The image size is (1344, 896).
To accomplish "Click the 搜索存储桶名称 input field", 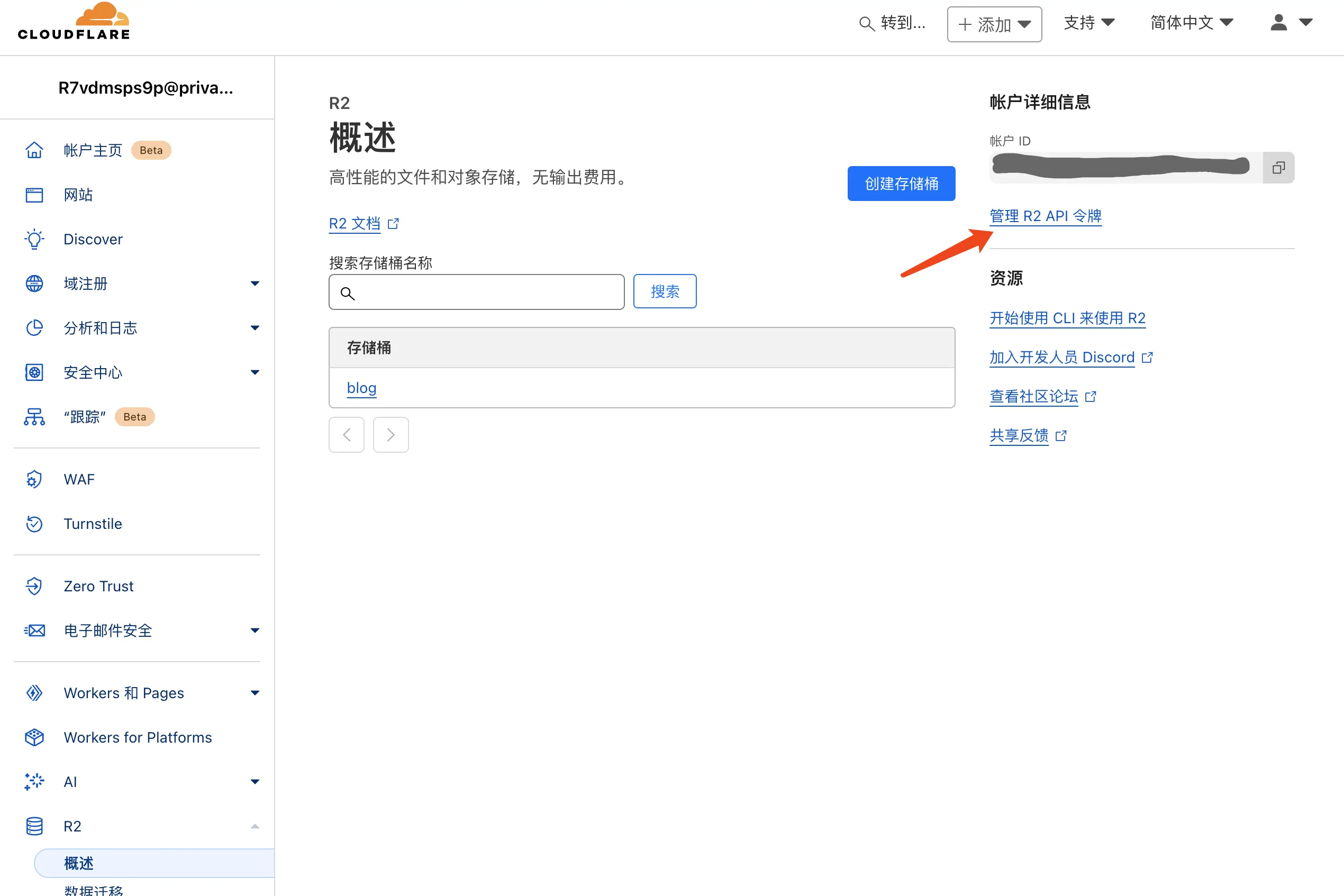I will 477,291.
